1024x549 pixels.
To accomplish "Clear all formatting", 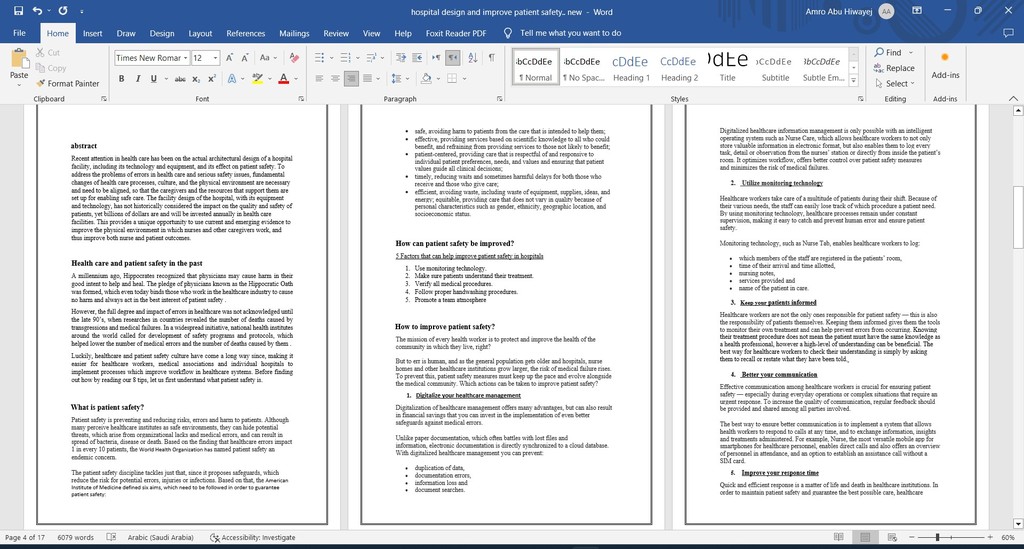I will click(294, 58).
